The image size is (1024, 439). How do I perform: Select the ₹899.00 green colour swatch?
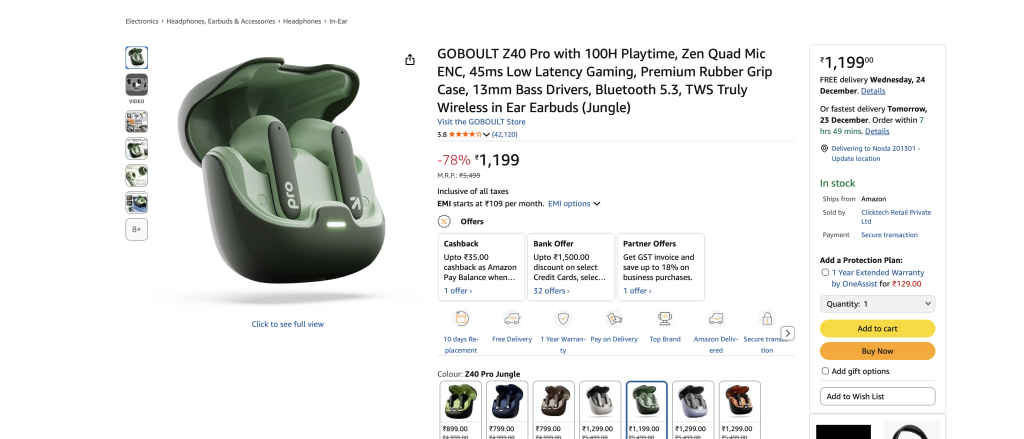[x=460, y=401]
